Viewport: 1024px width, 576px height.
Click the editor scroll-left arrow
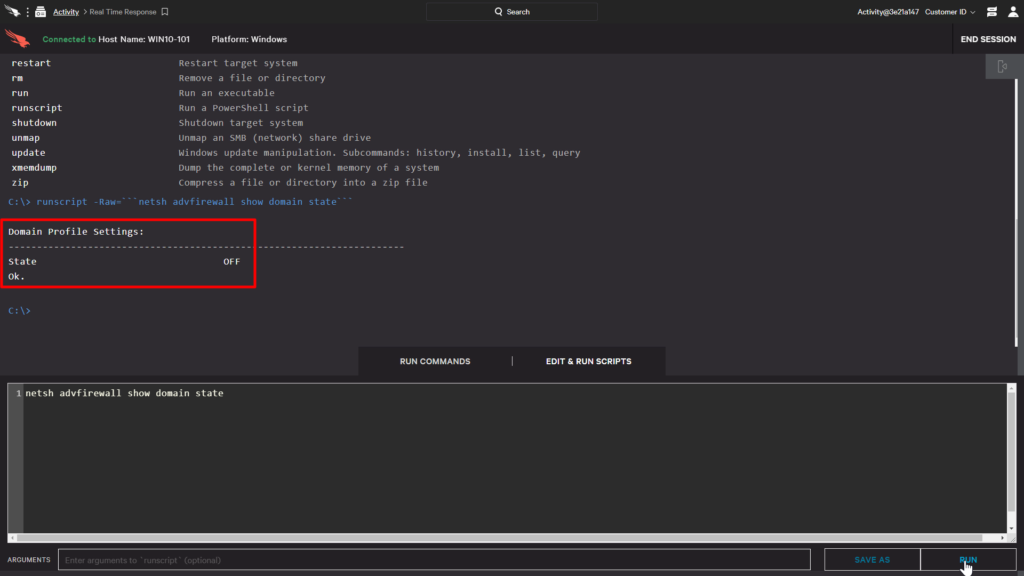pyautogui.click(x=12, y=538)
